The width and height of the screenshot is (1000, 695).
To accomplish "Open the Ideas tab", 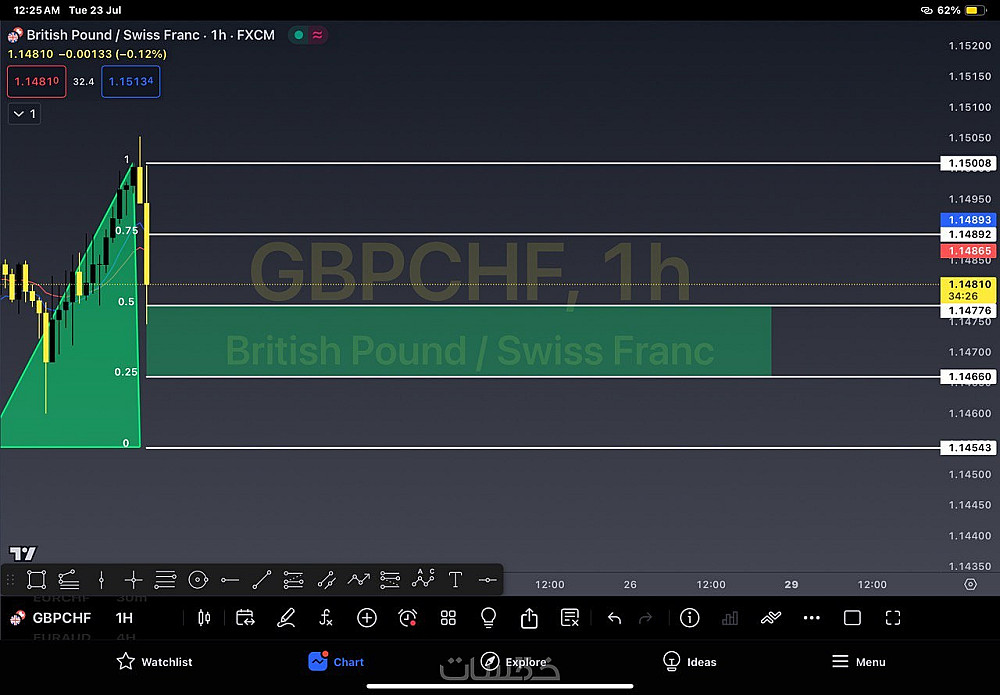I will (x=690, y=662).
